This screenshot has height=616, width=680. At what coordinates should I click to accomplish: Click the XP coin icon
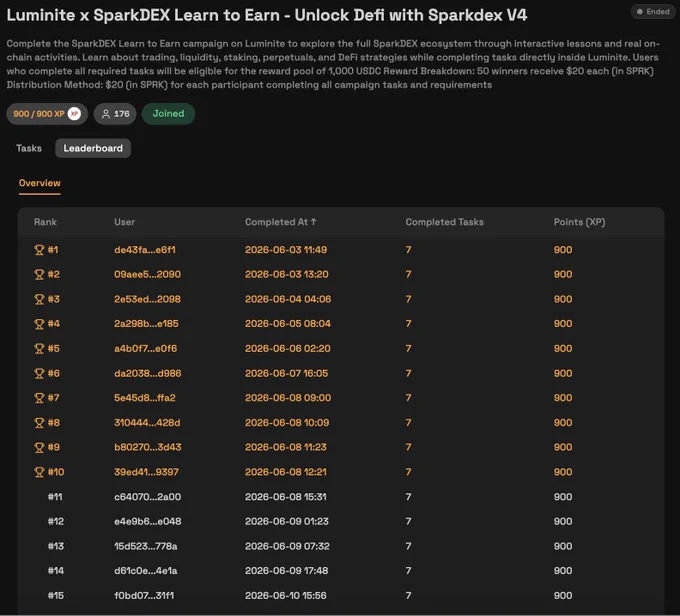pos(74,114)
